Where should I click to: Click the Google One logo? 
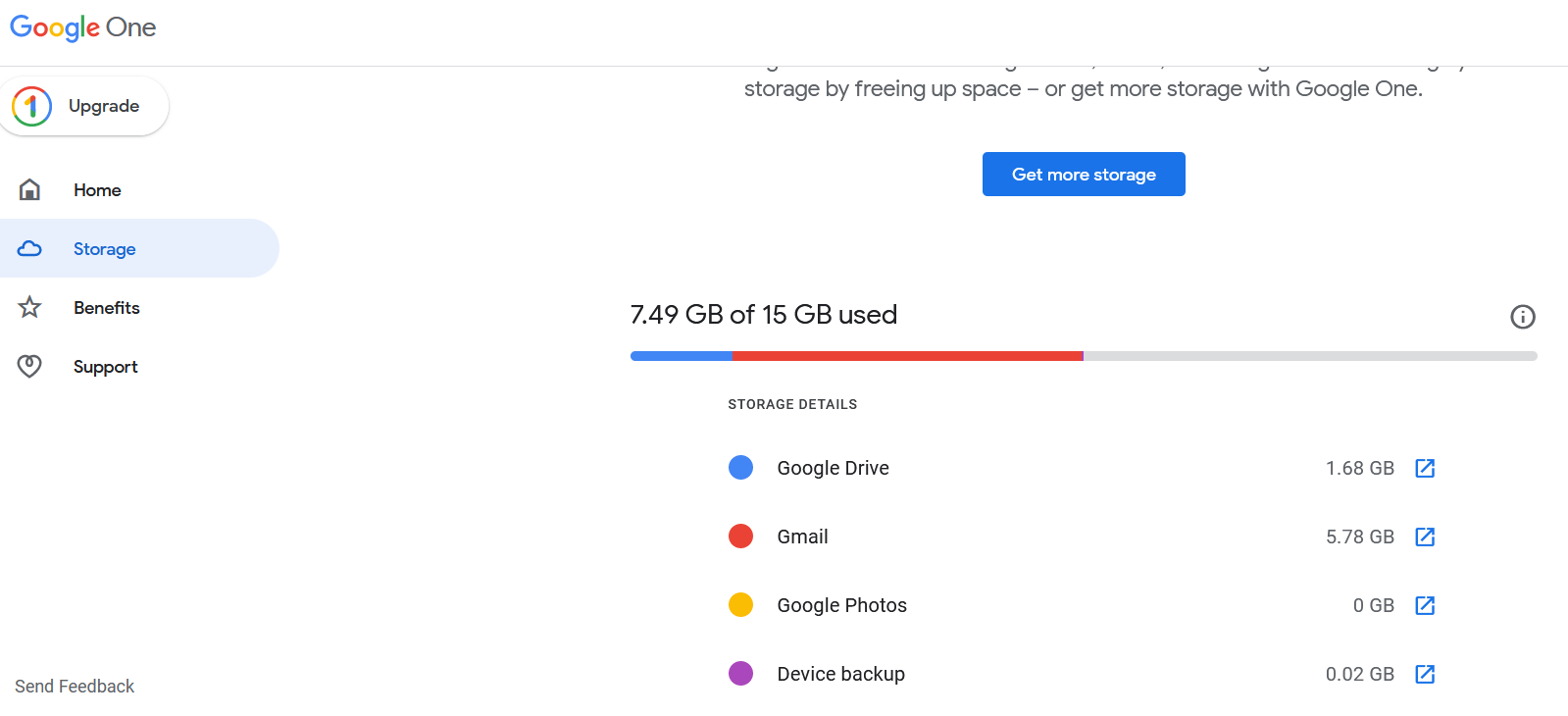83,27
